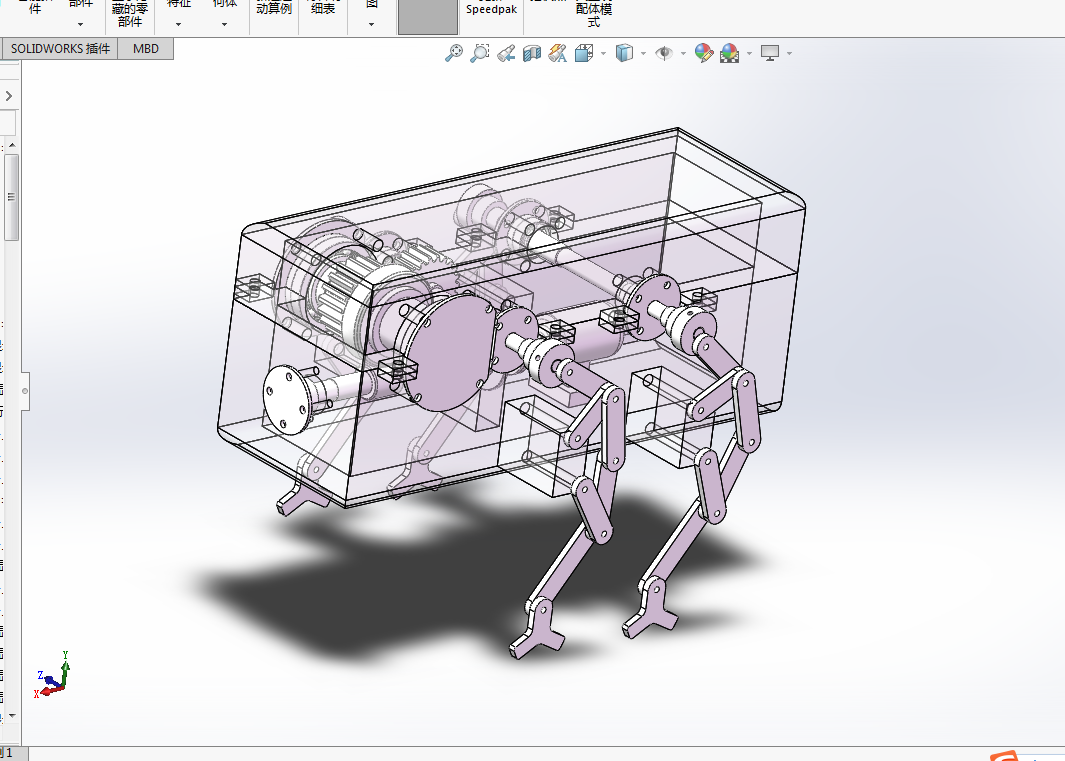Click the Hide/Show Items eye icon
1065x761 pixels.
pos(664,53)
